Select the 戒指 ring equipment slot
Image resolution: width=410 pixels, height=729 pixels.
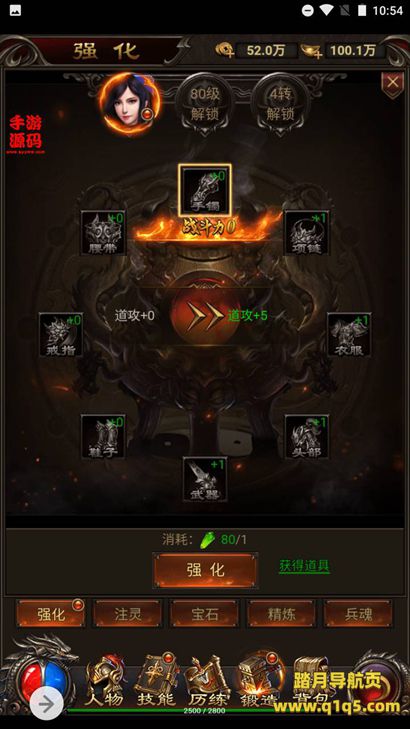click(61, 334)
